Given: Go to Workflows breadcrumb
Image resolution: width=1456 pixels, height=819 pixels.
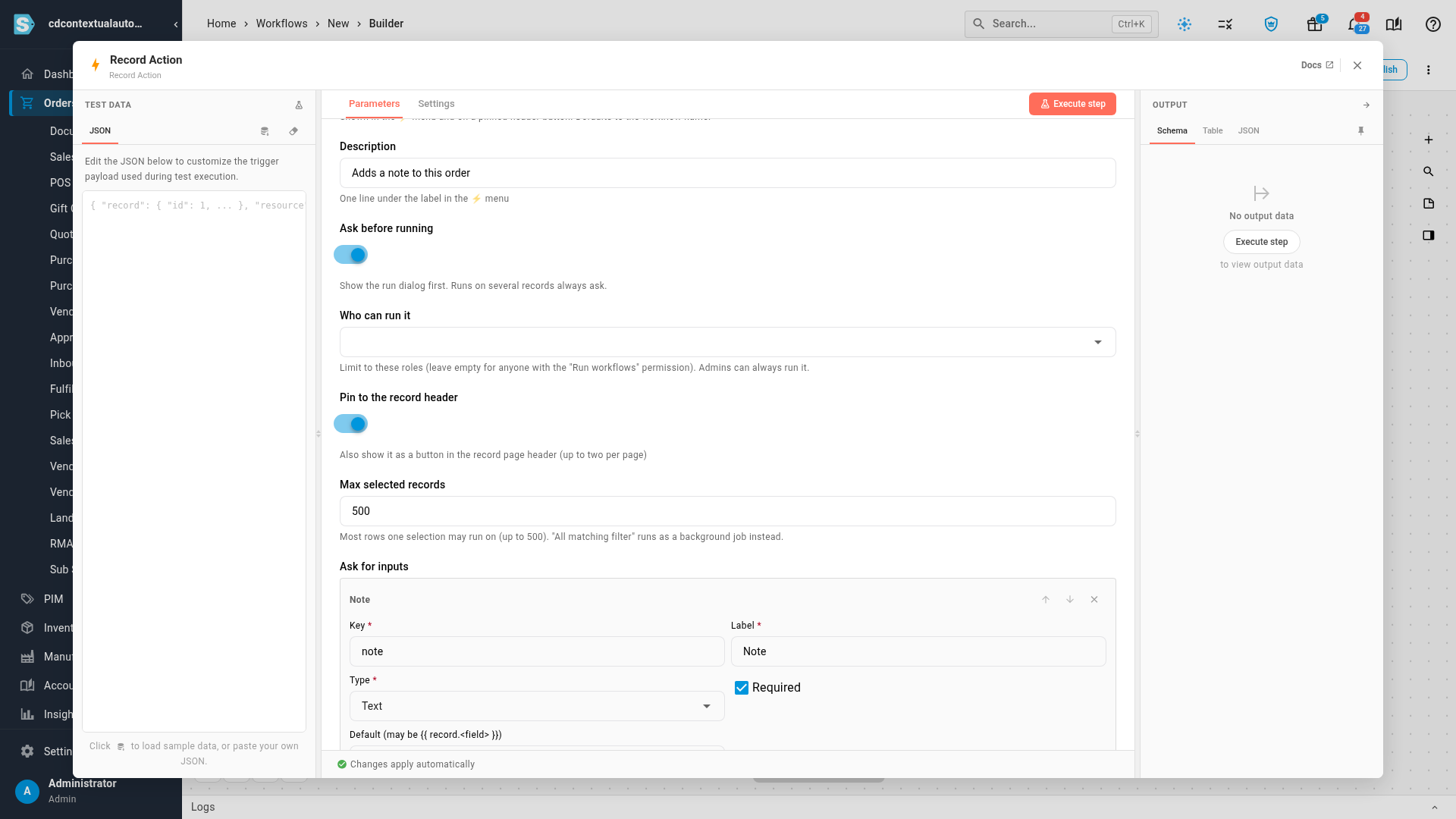Looking at the screenshot, I should pyautogui.click(x=281, y=24).
